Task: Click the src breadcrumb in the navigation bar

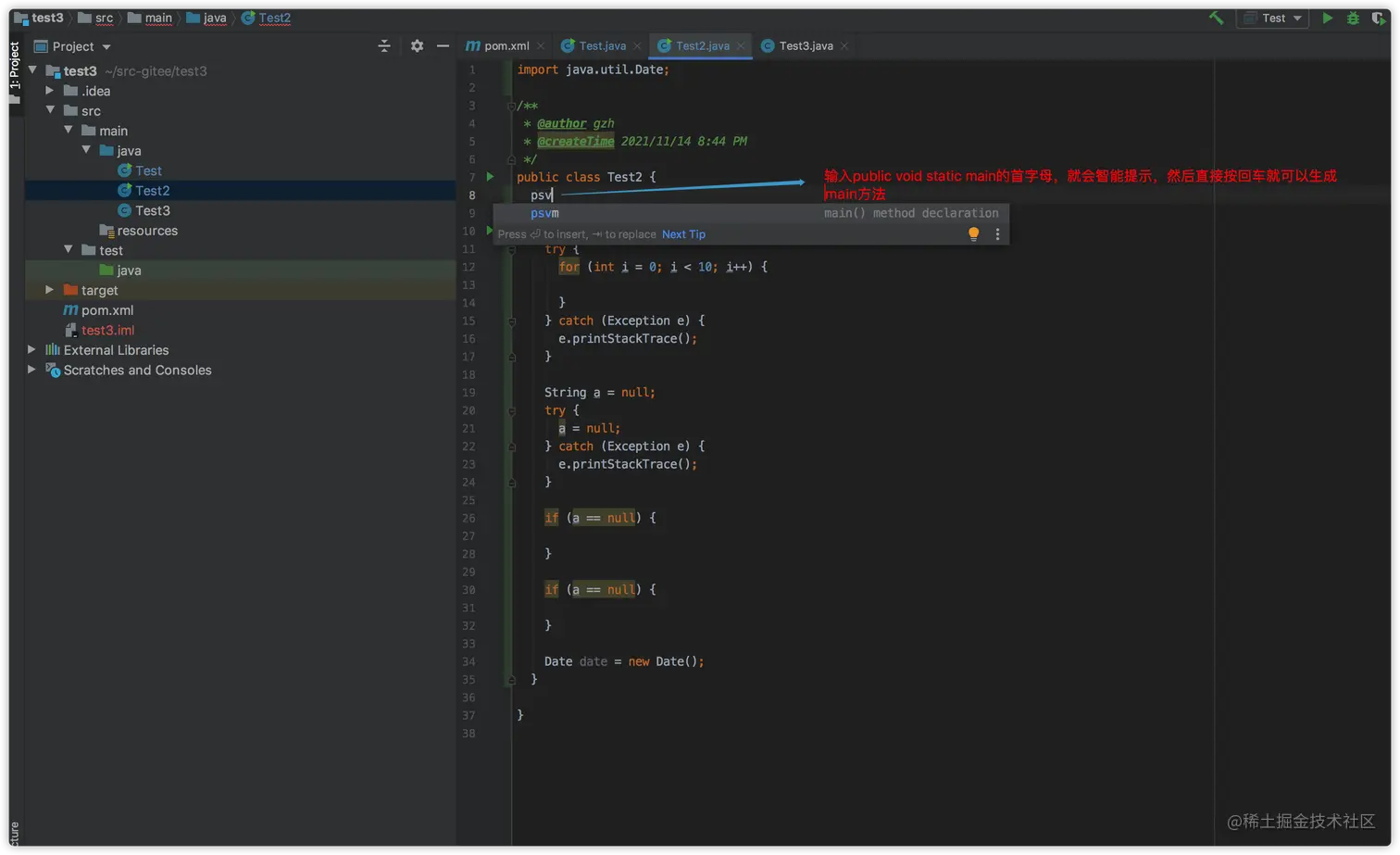Action: click(95, 18)
